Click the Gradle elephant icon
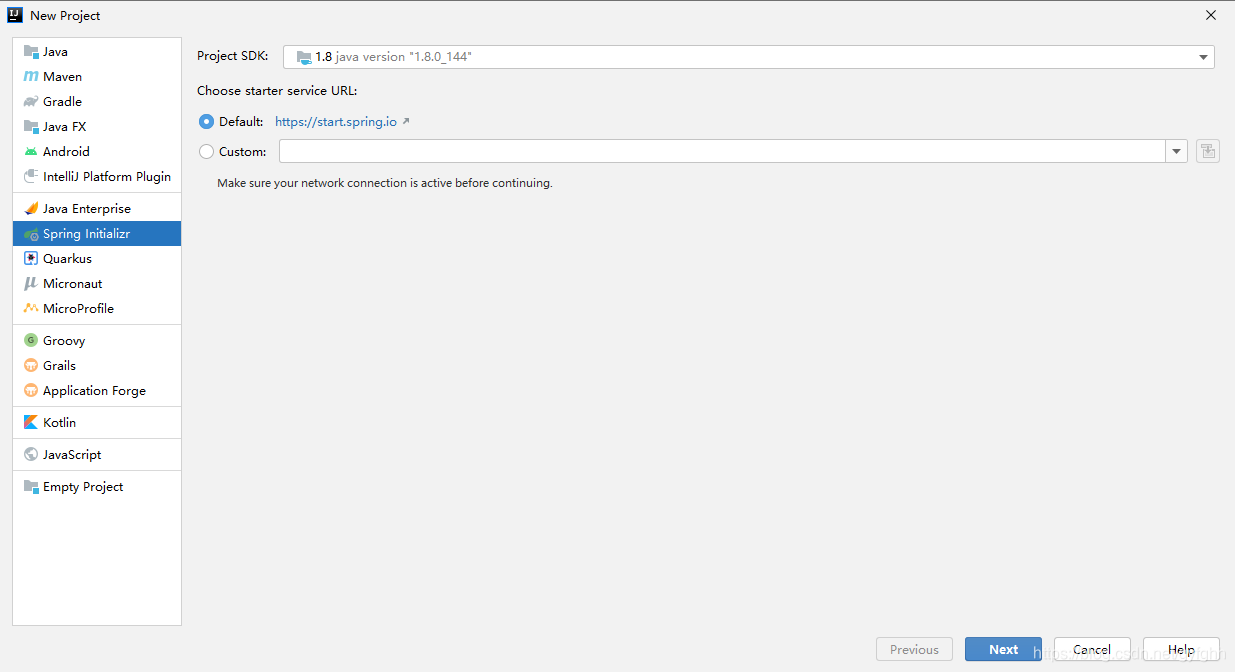 tap(31, 101)
